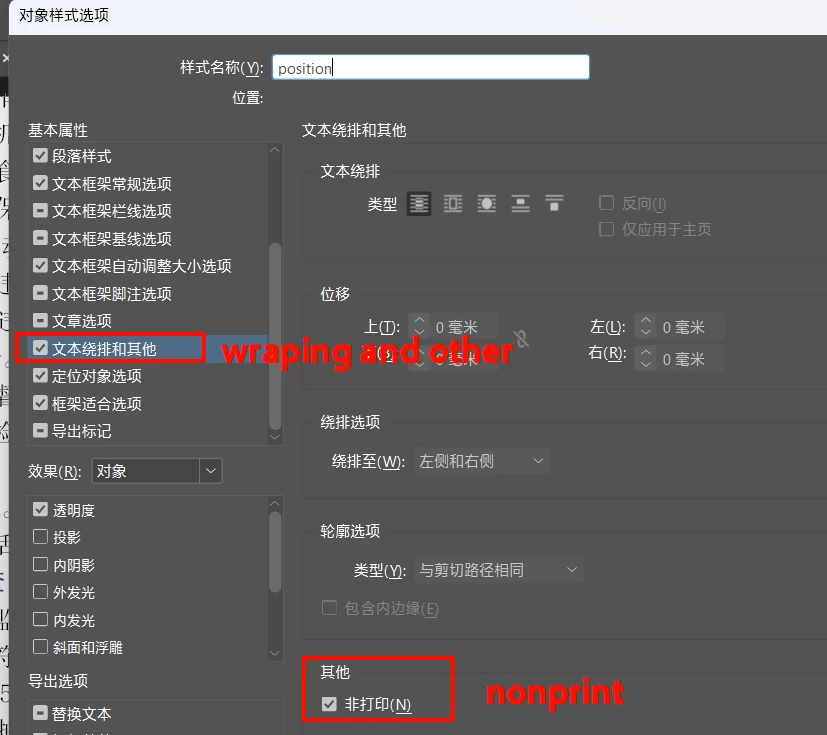The height and width of the screenshot is (735, 827).
Task: Open 效果 dropdown set to 对象
Action: tap(157, 471)
